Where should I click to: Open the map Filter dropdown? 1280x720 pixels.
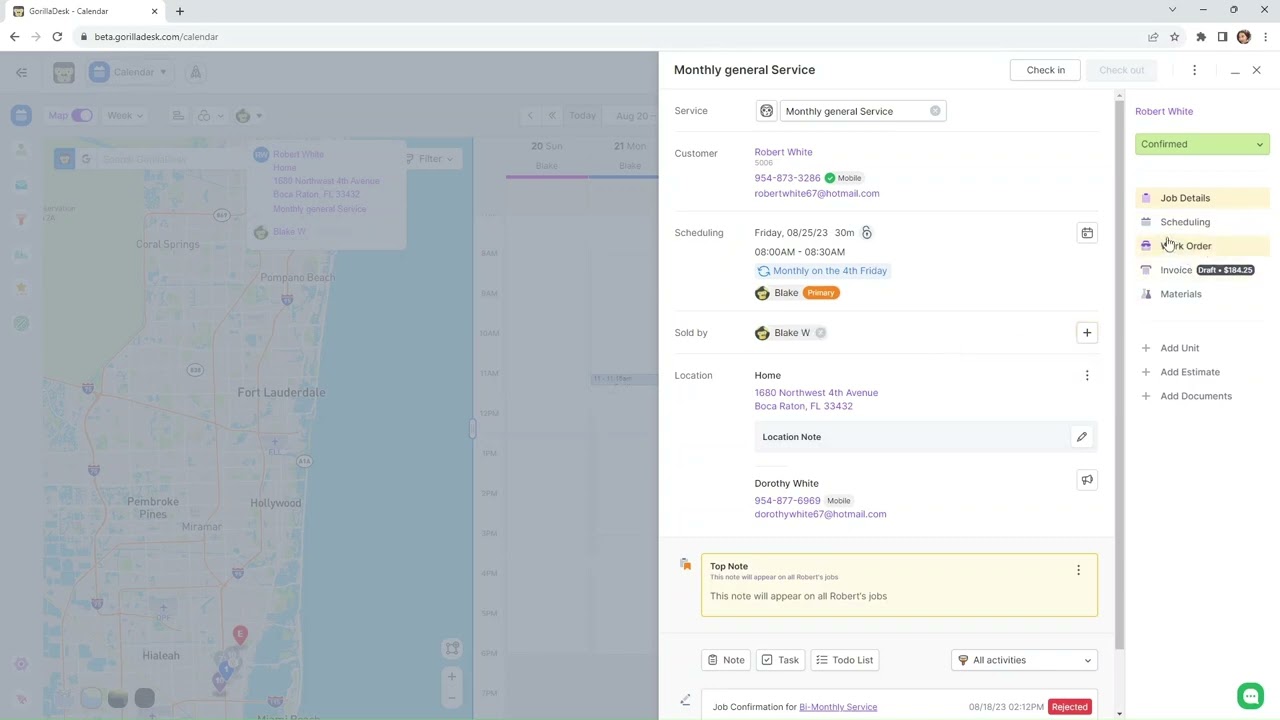click(x=429, y=159)
